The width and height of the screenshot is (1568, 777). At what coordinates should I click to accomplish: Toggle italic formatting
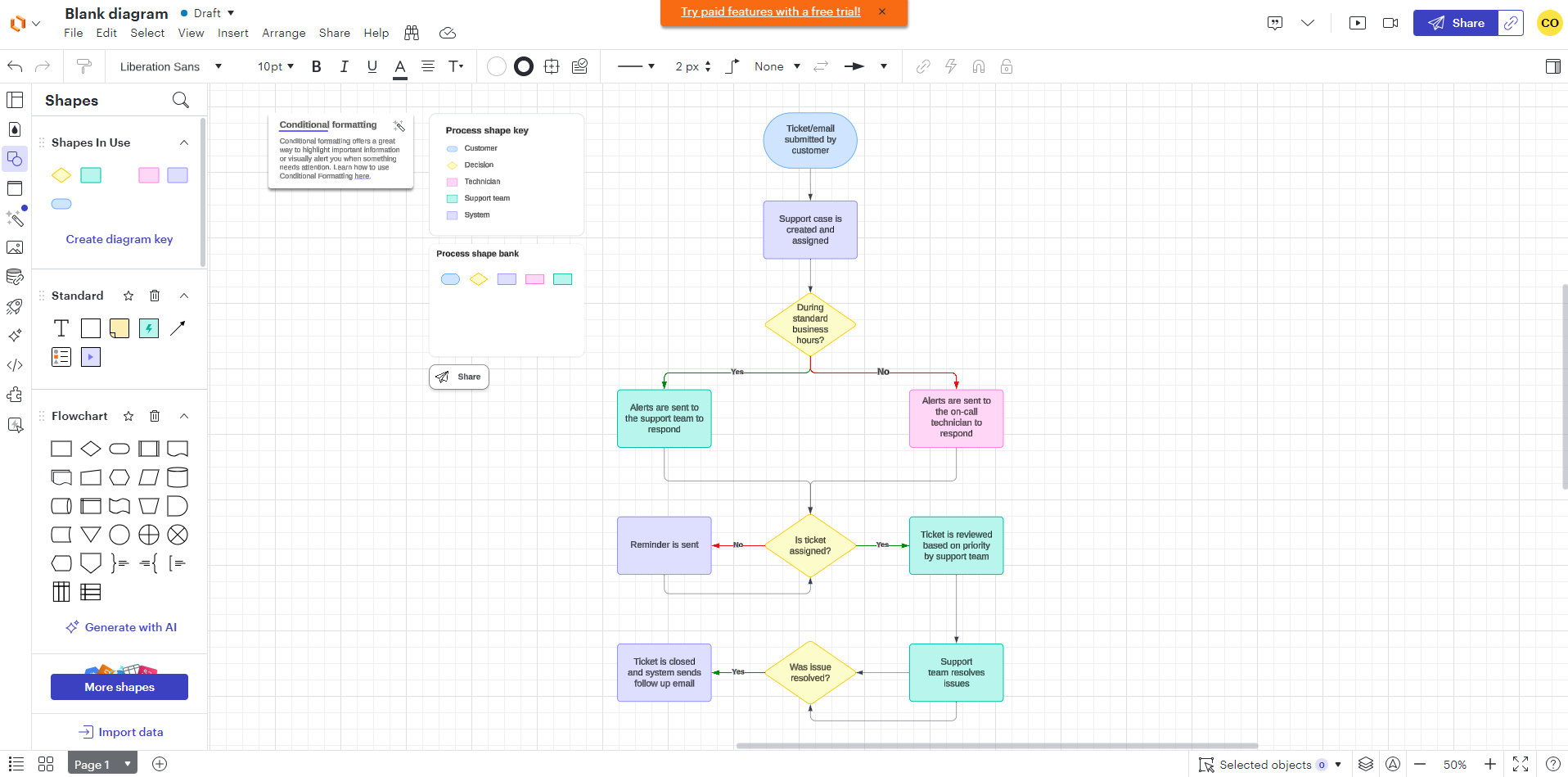pyautogui.click(x=345, y=66)
